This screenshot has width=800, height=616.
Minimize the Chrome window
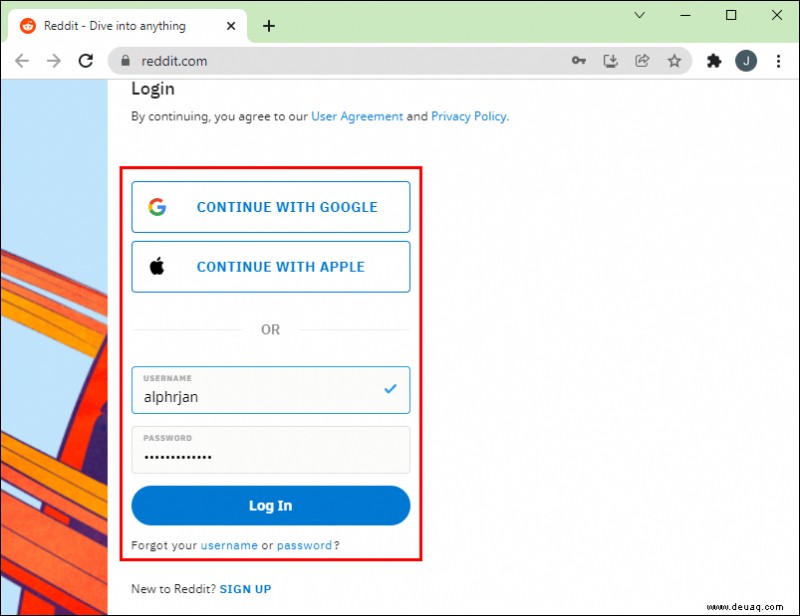tap(685, 15)
